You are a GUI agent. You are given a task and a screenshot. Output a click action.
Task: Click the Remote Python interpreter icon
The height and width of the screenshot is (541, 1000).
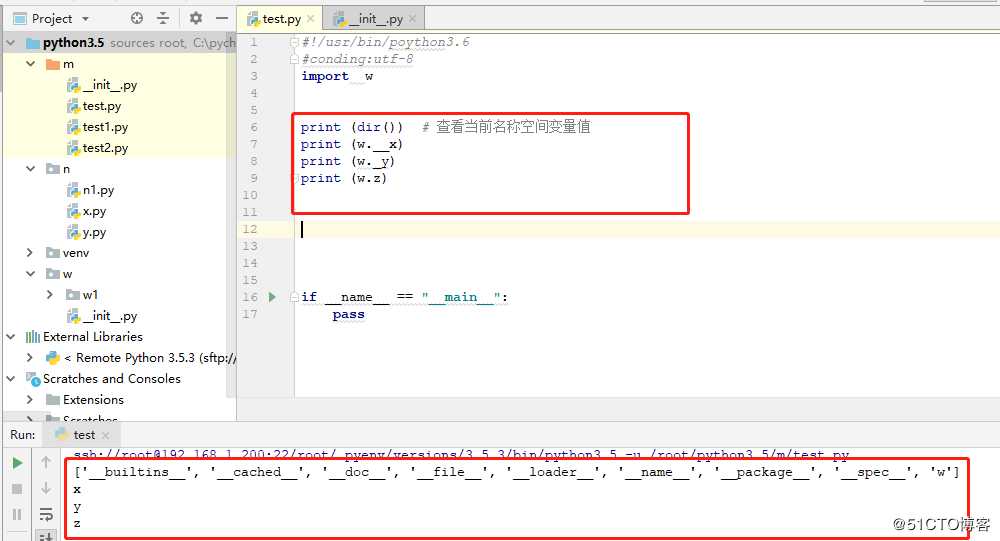(53, 357)
